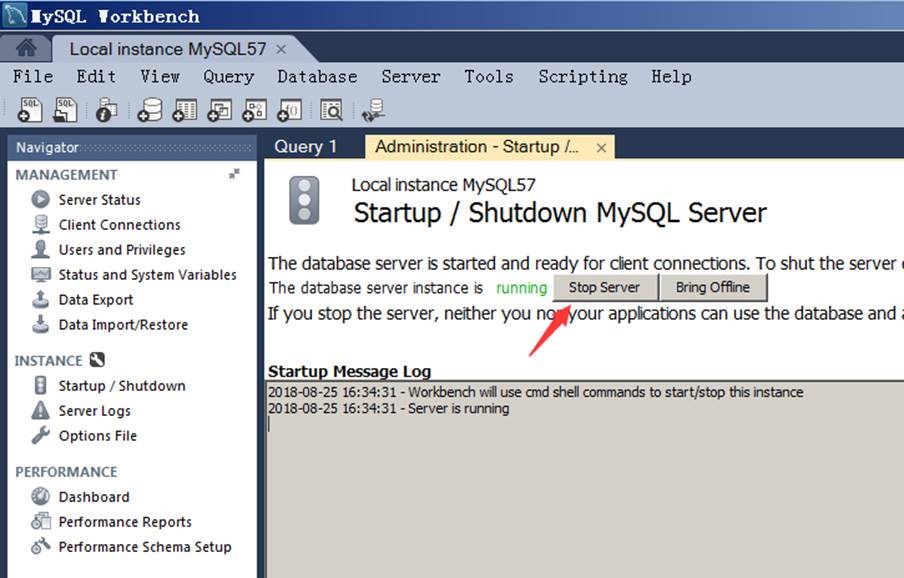
Task: Click the Dashboard gauge icon
Action: pyautogui.click(x=40, y=496)
